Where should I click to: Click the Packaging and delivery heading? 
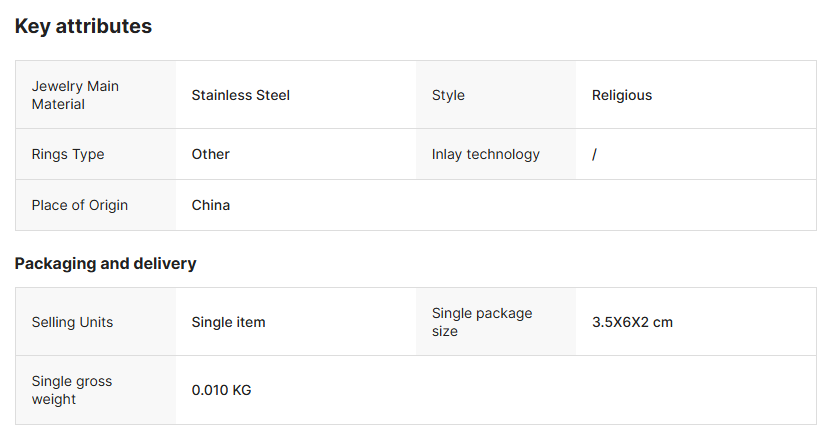[x=105, y=264]
